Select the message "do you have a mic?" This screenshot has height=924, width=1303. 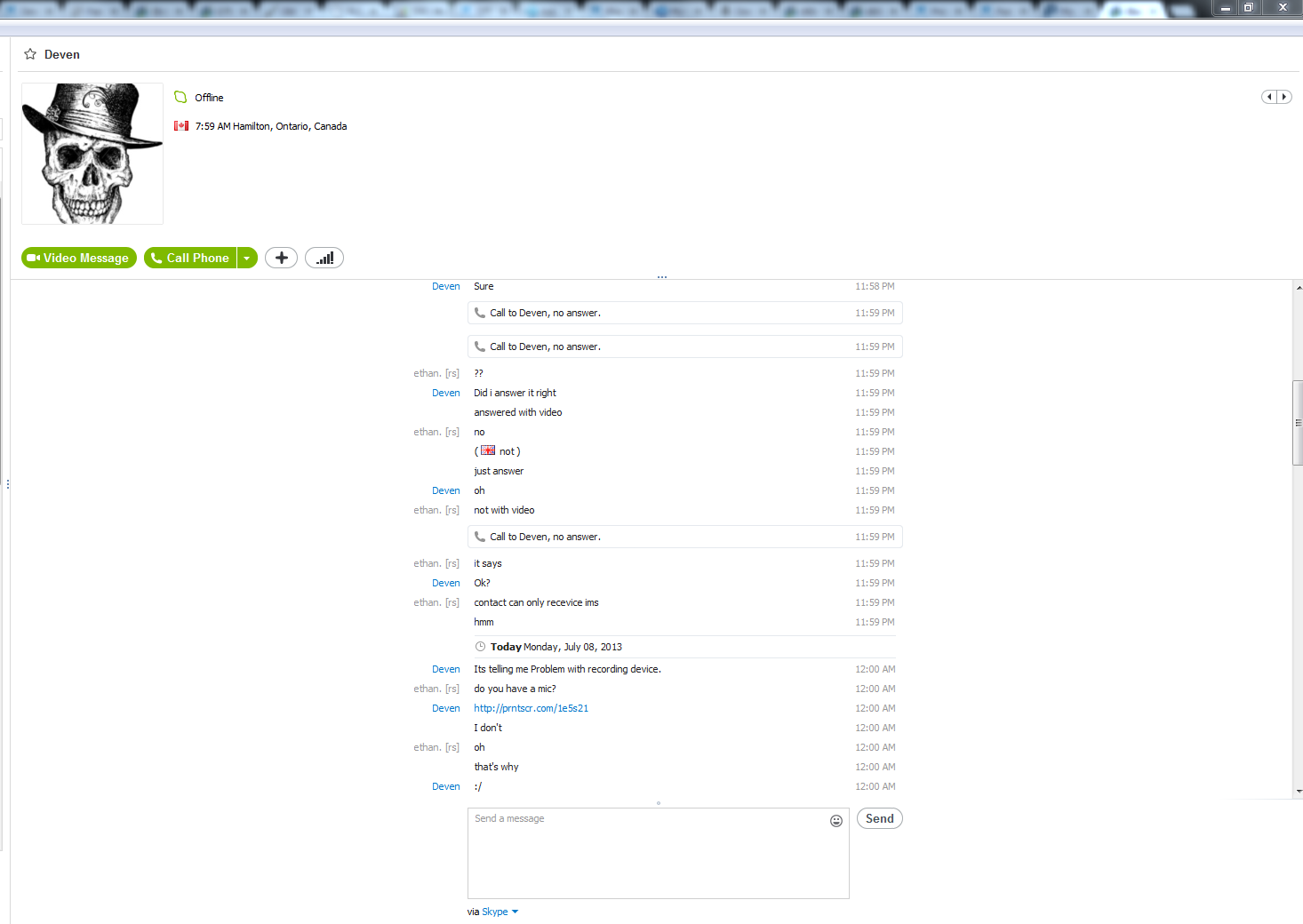pos(515,689)
